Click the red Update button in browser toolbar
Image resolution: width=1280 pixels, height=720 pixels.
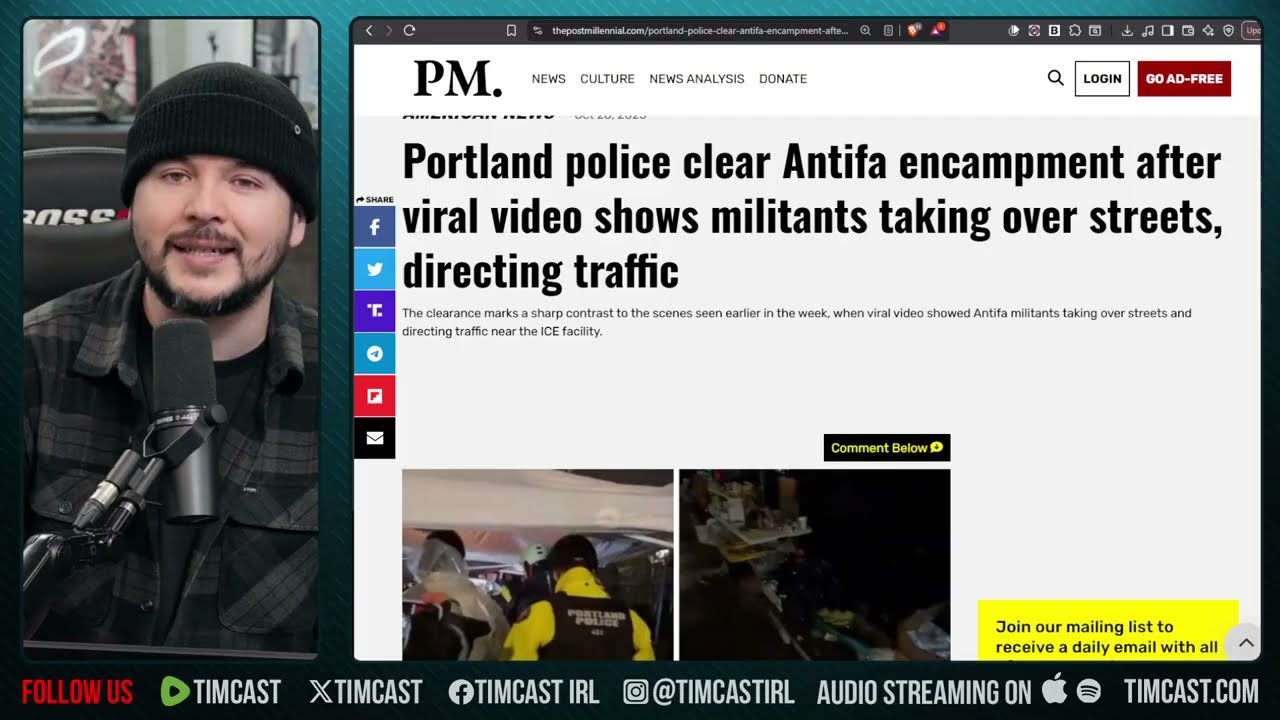[1251, 31]
